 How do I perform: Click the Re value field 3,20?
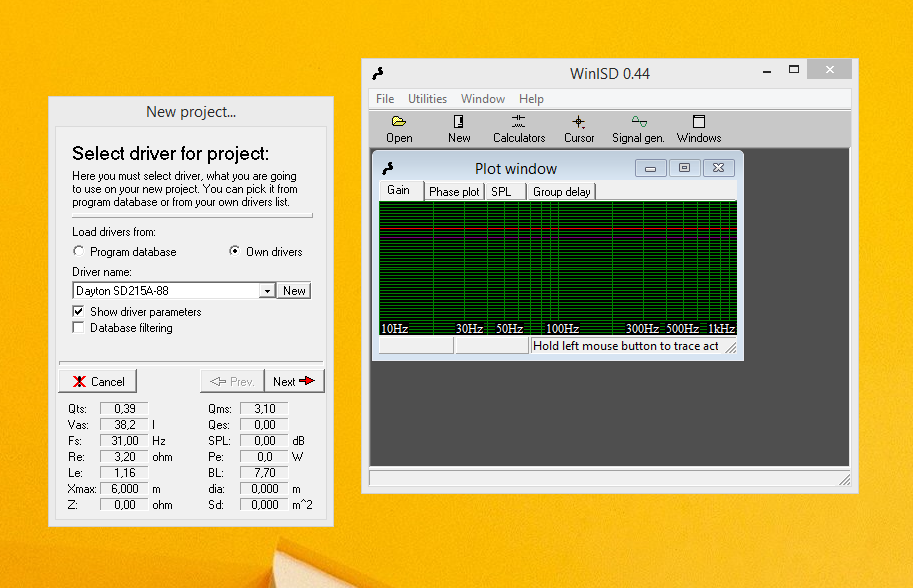(x=124, y=456)
